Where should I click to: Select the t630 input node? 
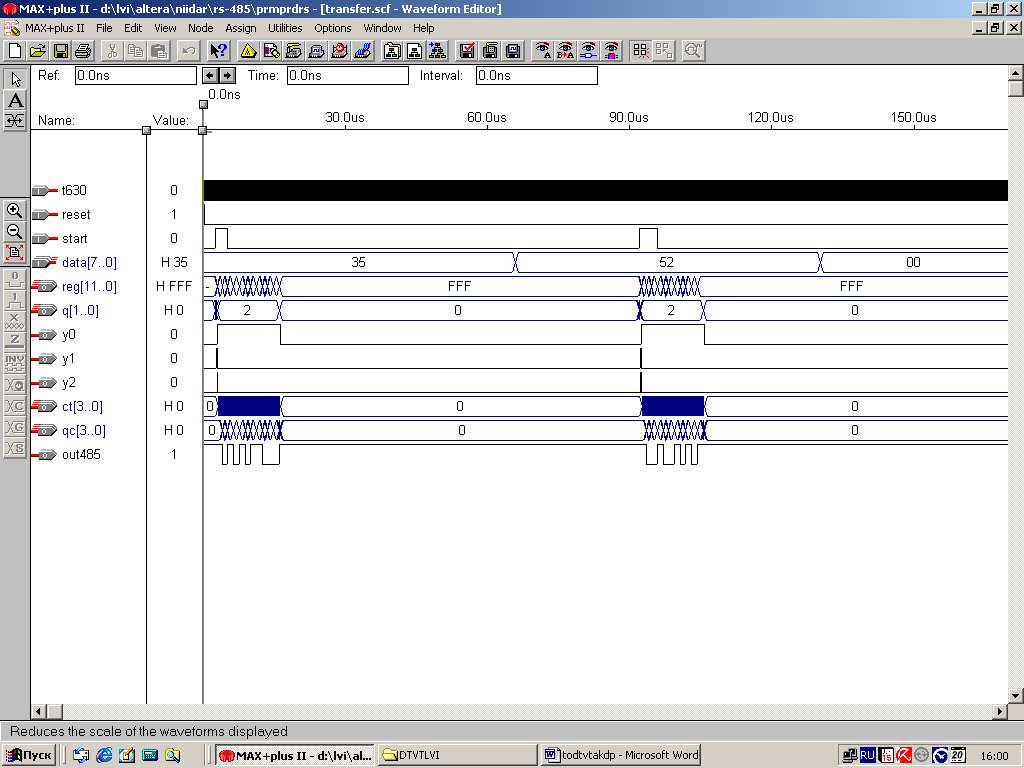pos(74,190)
